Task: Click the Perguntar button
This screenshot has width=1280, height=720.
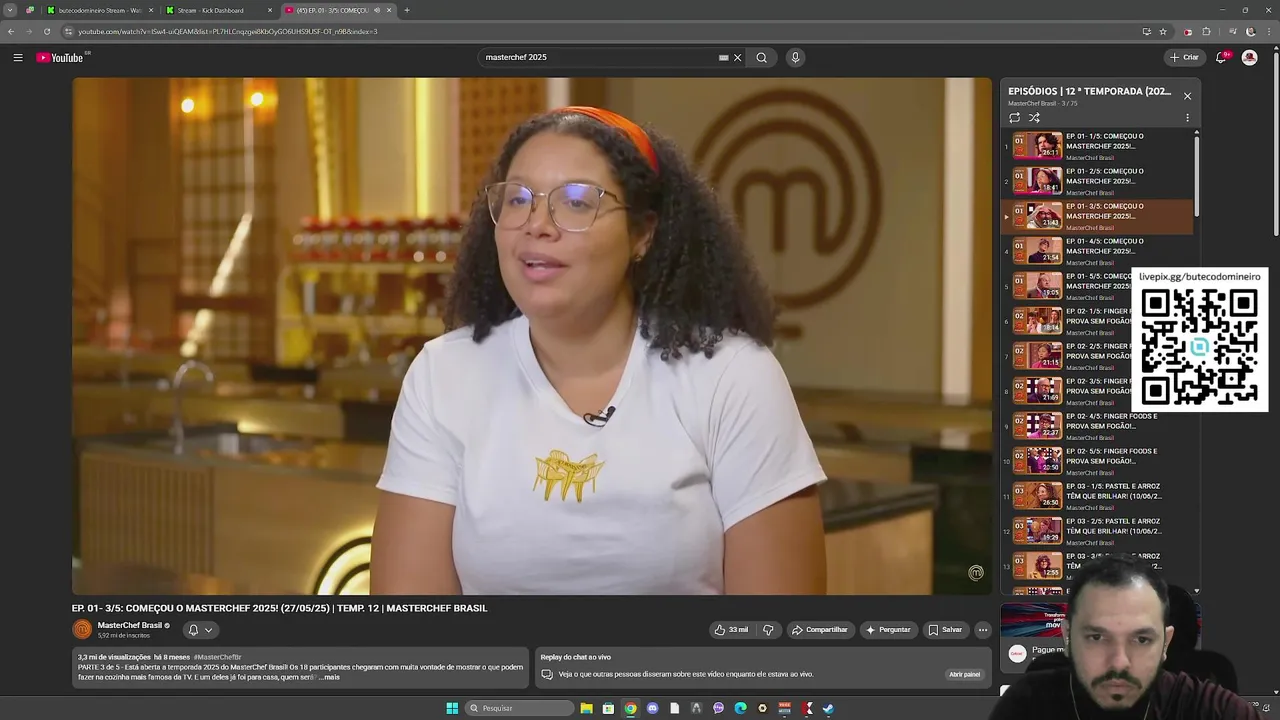Action: click(888, 630)
